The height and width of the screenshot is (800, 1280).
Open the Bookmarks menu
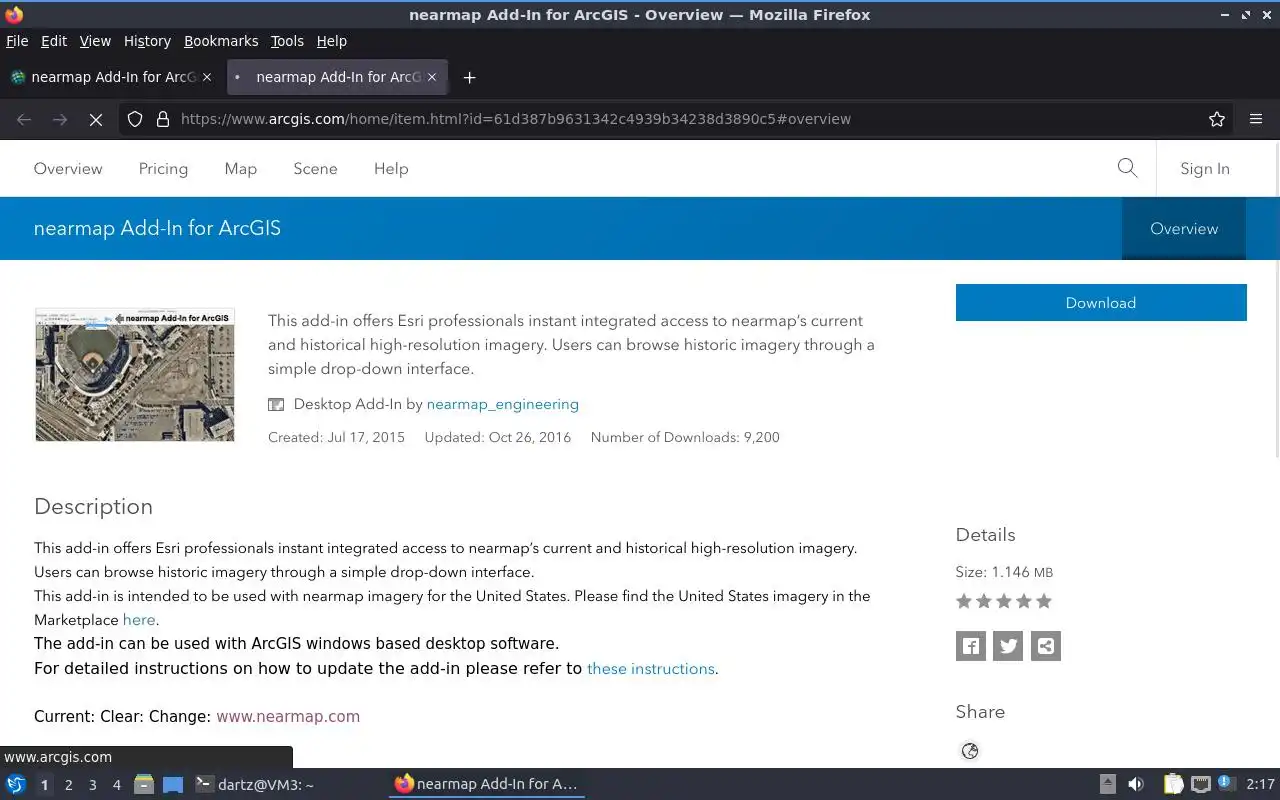coord(221,41)
